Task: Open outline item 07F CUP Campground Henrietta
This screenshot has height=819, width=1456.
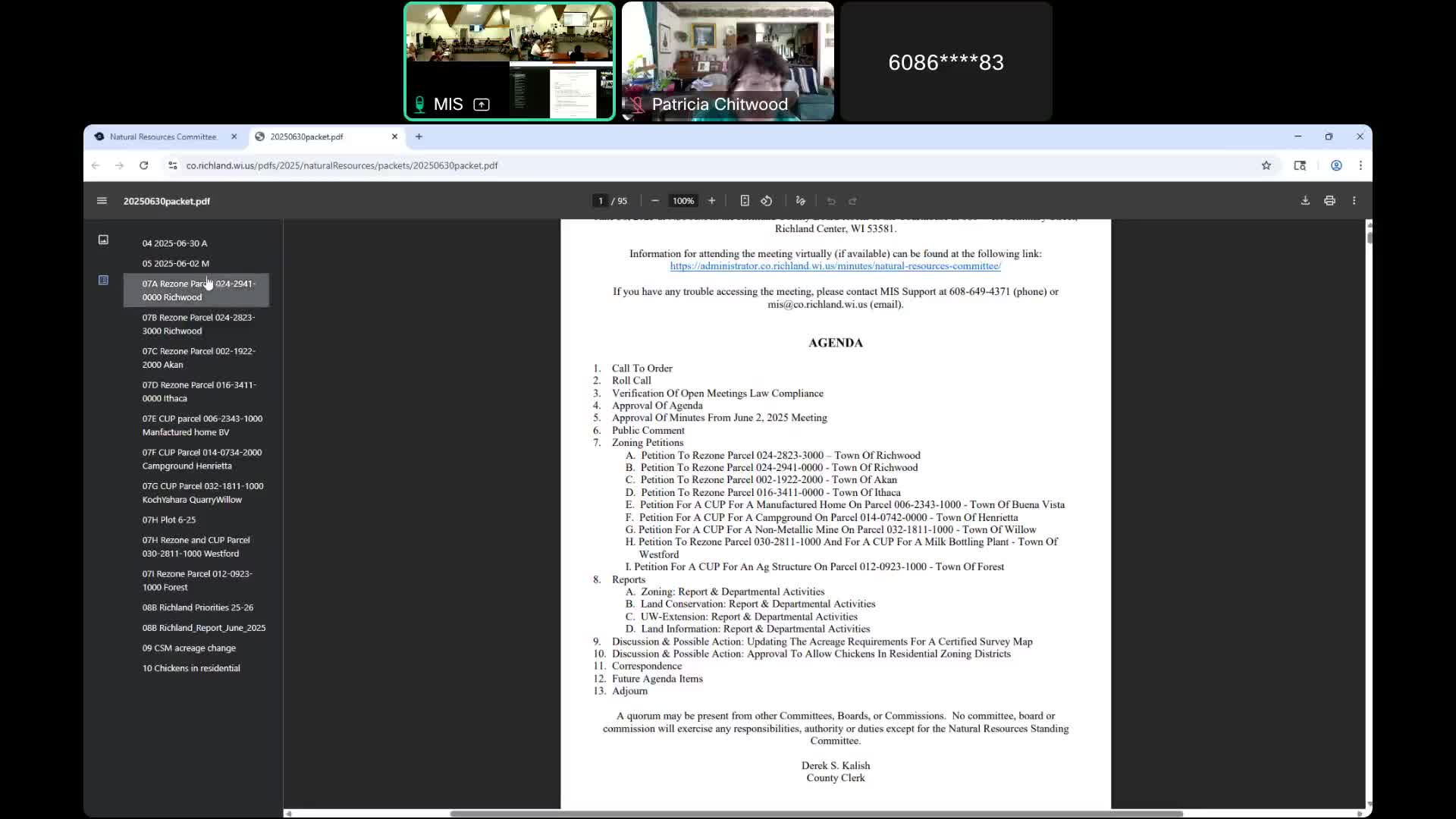Action: [x=202, y=459]
